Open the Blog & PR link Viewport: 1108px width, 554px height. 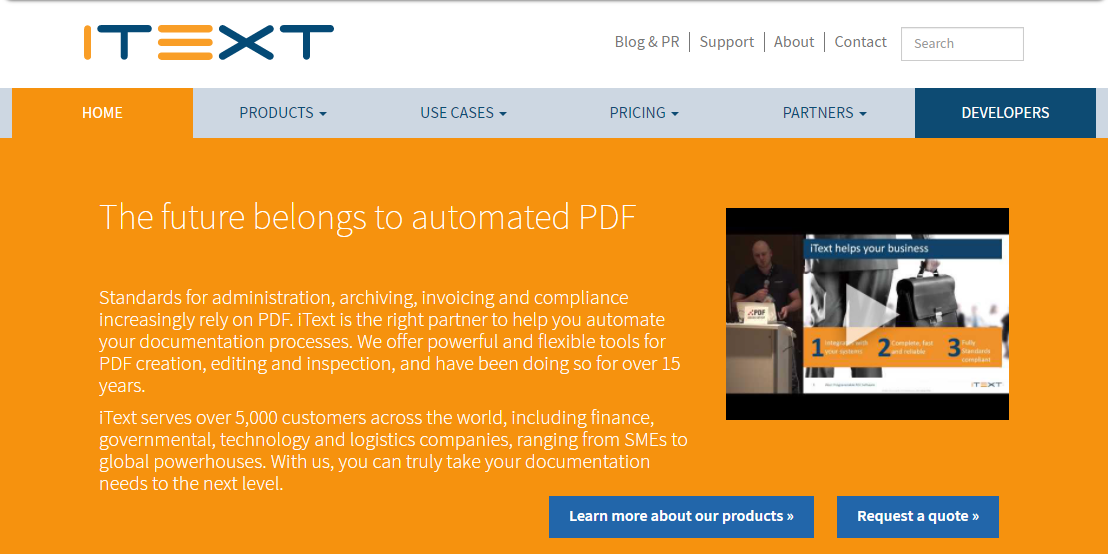(647, 42)
